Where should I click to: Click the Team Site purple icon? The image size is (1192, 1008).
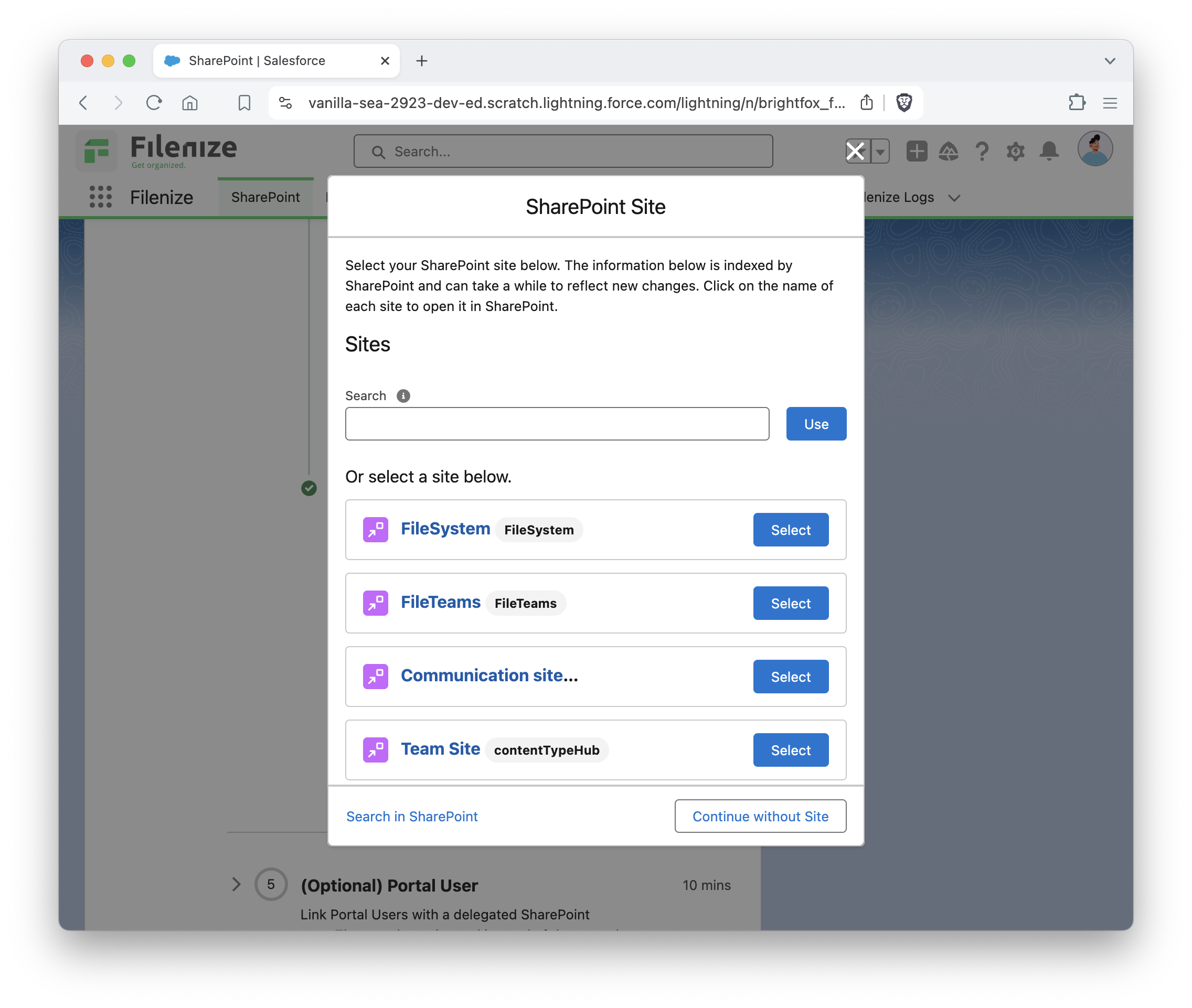coord(375,750)
